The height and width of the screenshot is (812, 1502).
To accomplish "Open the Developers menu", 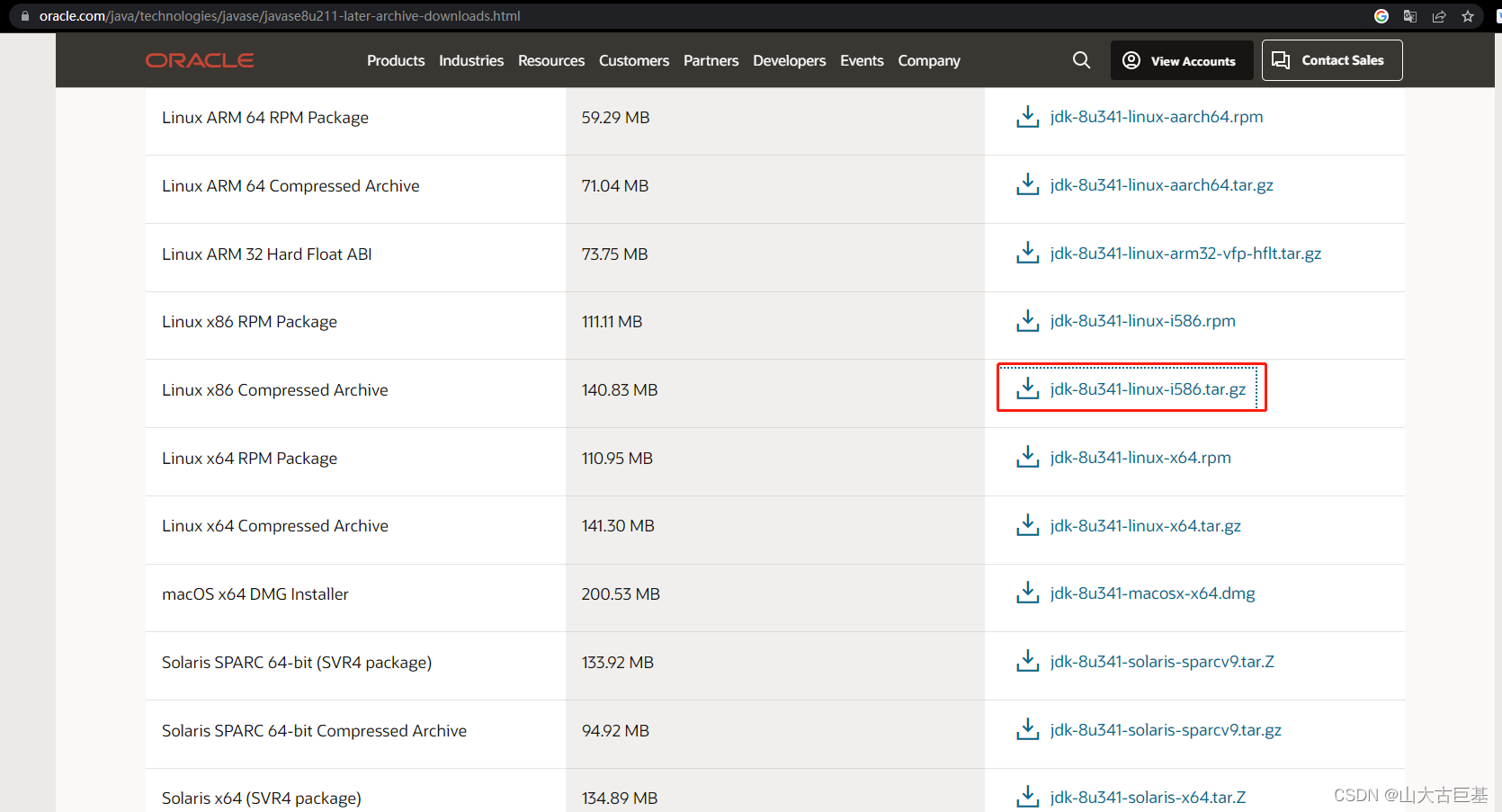I will pos(789,60).
